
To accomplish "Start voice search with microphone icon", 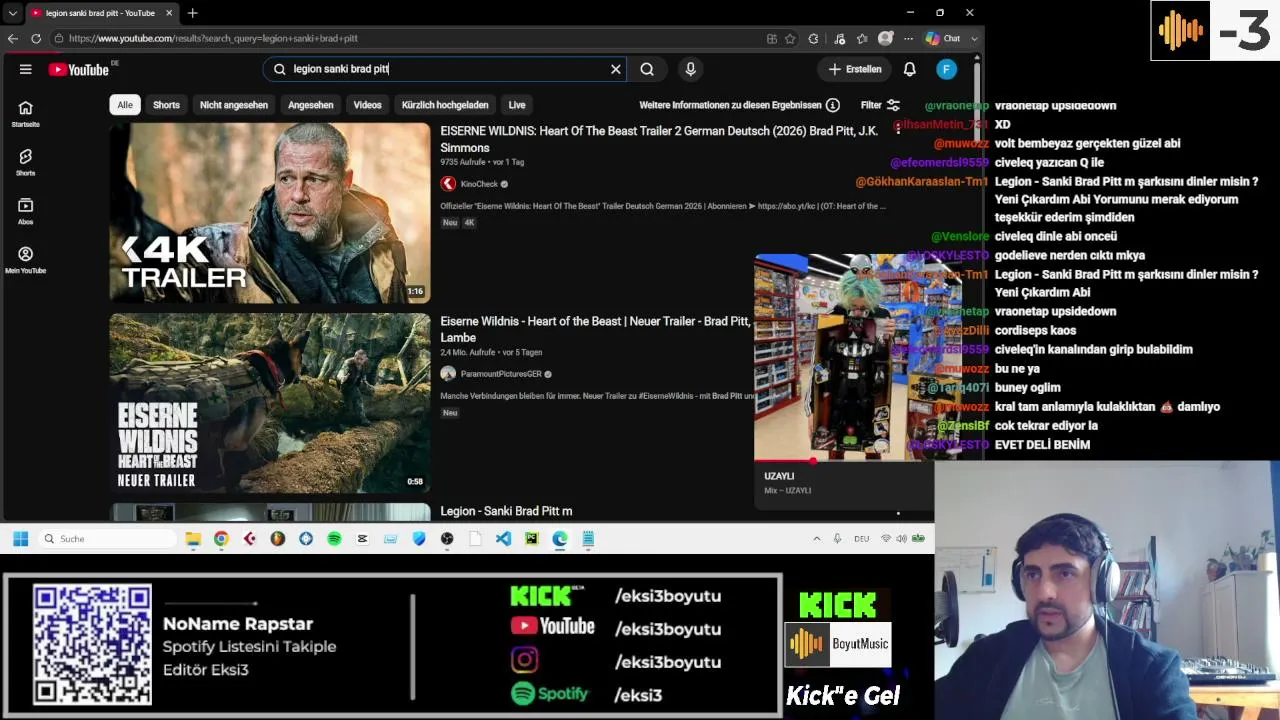I will coord(690,69).
